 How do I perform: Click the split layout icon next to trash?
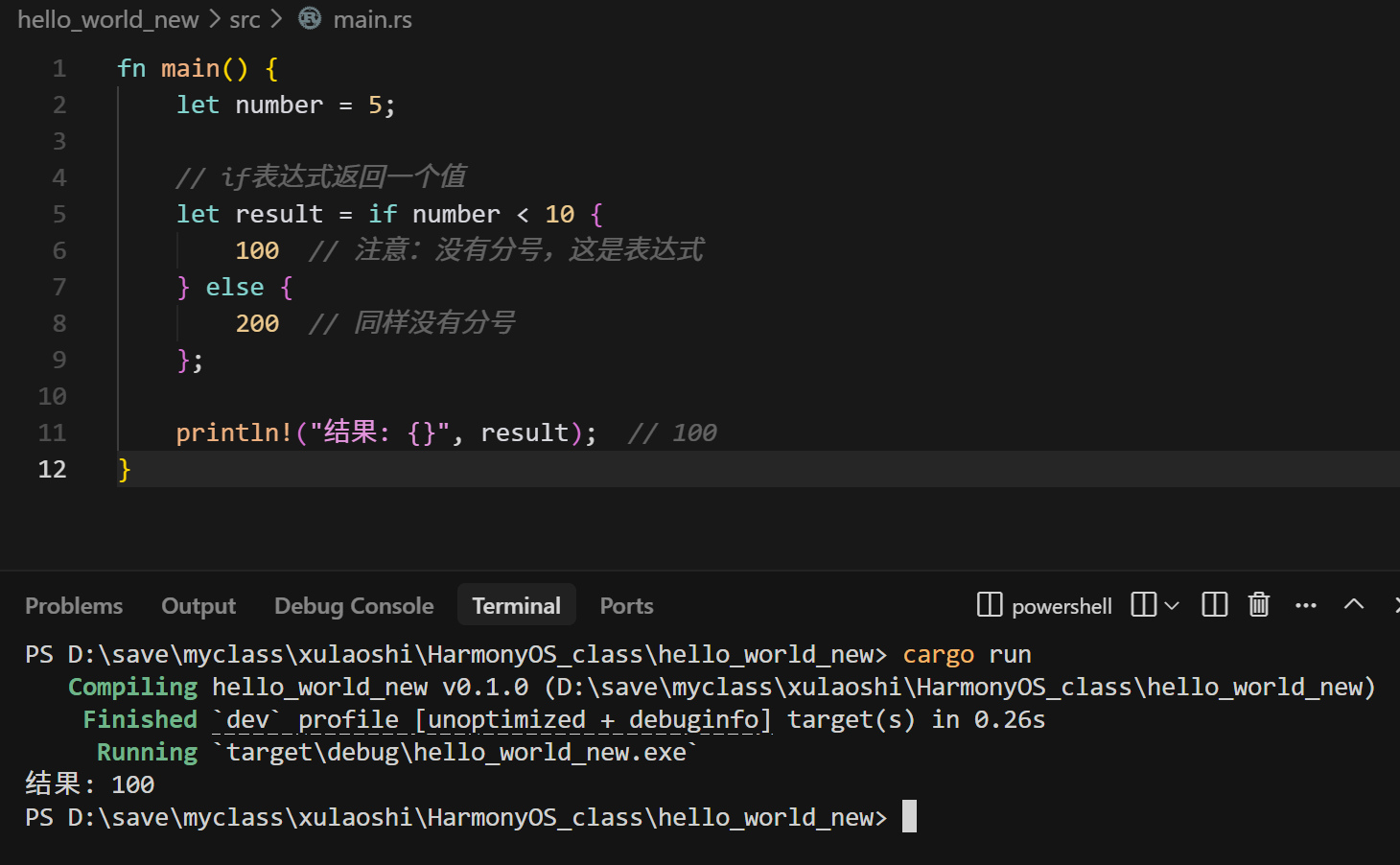(1215, 604)
